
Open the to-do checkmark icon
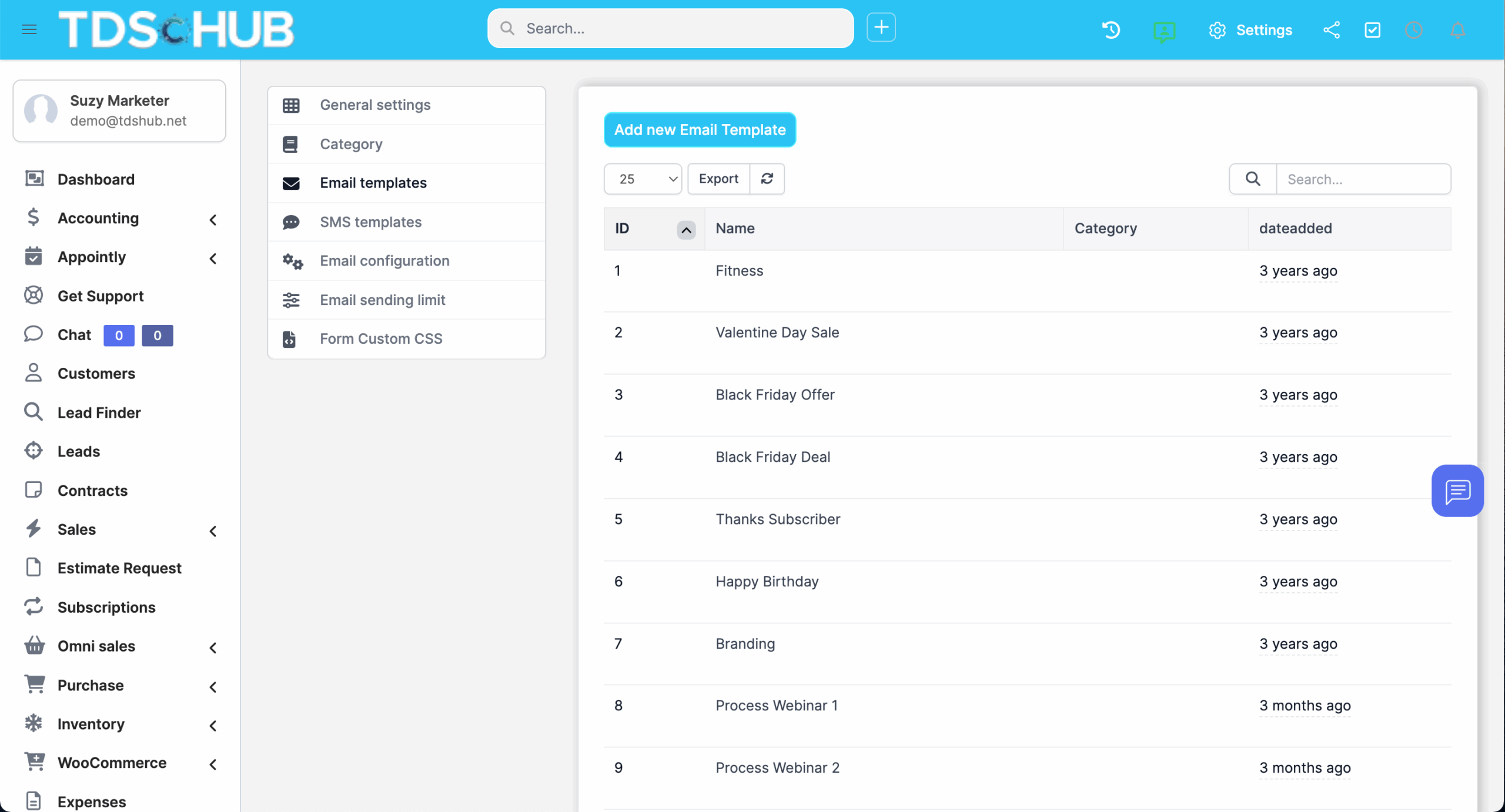tap(1373, 30)
